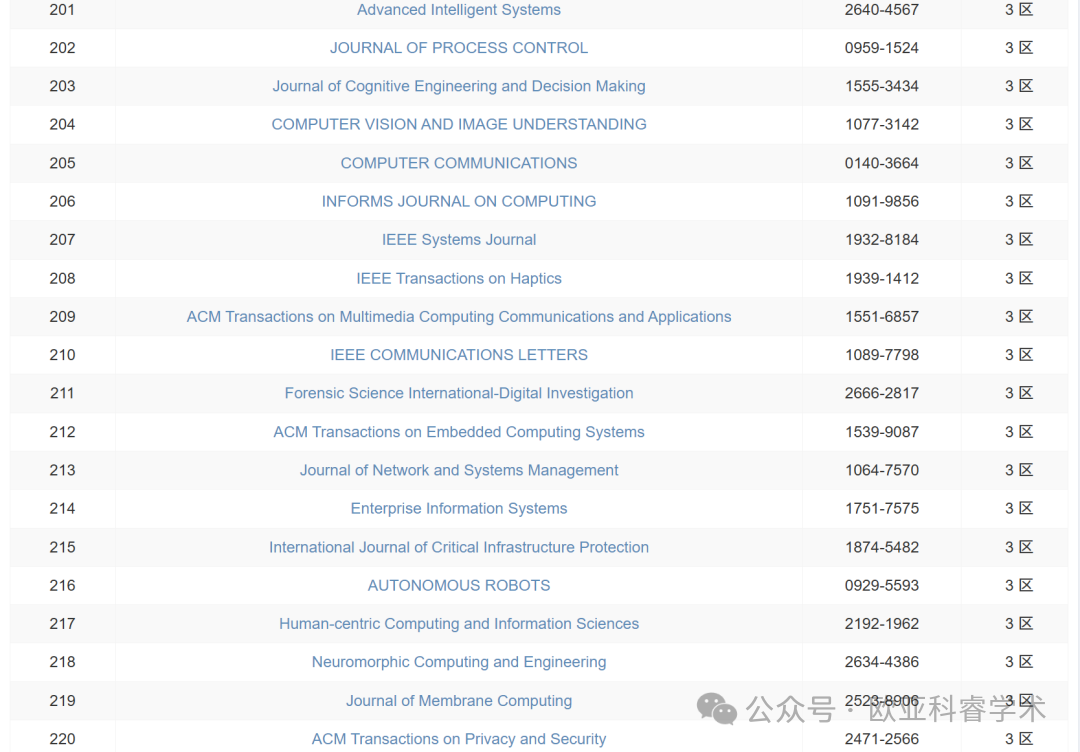Open Neuromorphic Computing and Engineering link
The height and width of the screenshot is (752, 1080).
(459, 662)
